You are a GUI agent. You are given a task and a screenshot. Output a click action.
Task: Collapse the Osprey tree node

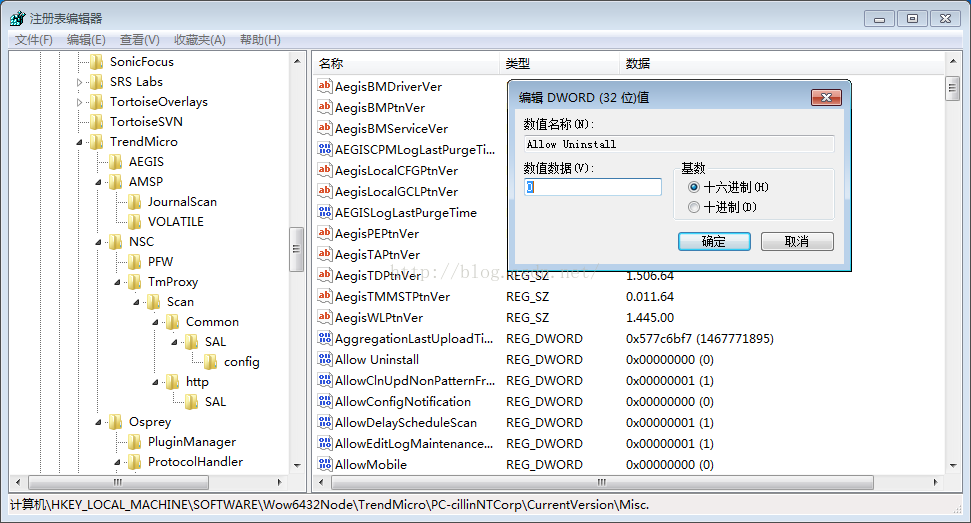tap(98, 423)
